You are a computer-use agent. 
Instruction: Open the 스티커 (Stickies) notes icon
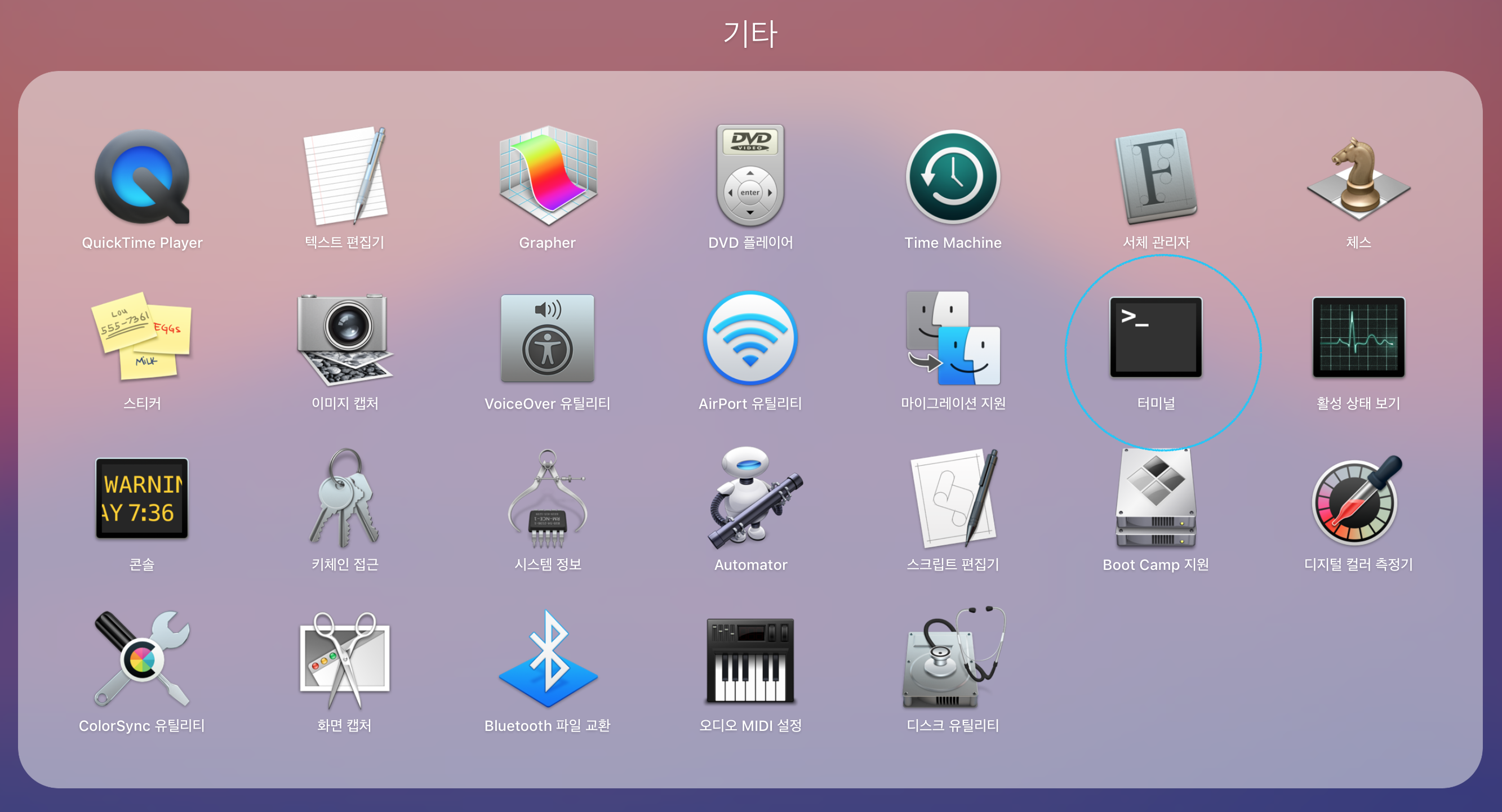[141, 336]
